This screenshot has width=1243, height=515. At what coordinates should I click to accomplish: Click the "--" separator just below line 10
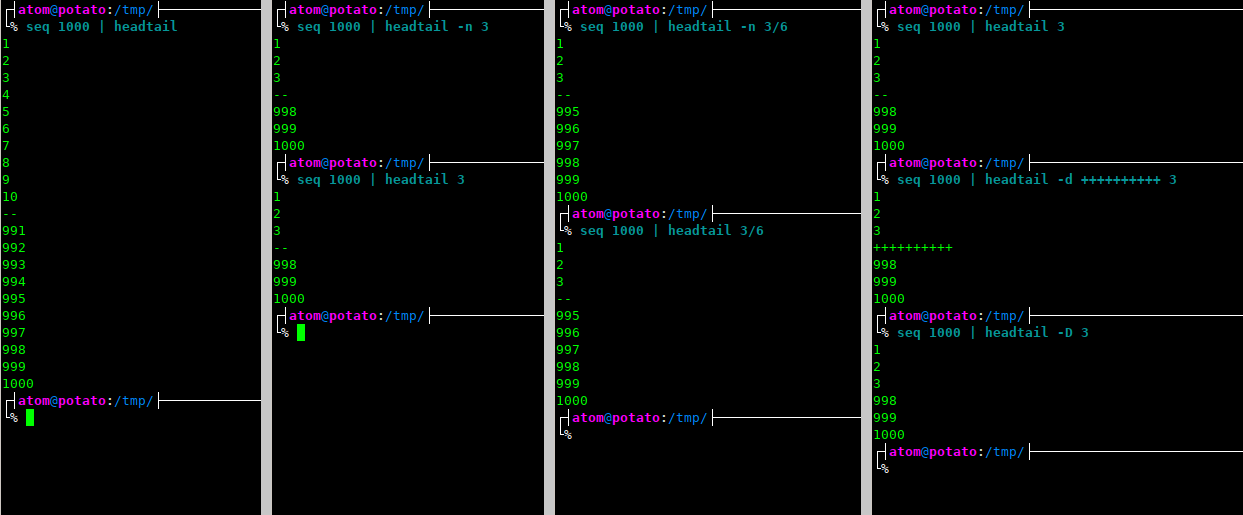click(x=10, y=214)
